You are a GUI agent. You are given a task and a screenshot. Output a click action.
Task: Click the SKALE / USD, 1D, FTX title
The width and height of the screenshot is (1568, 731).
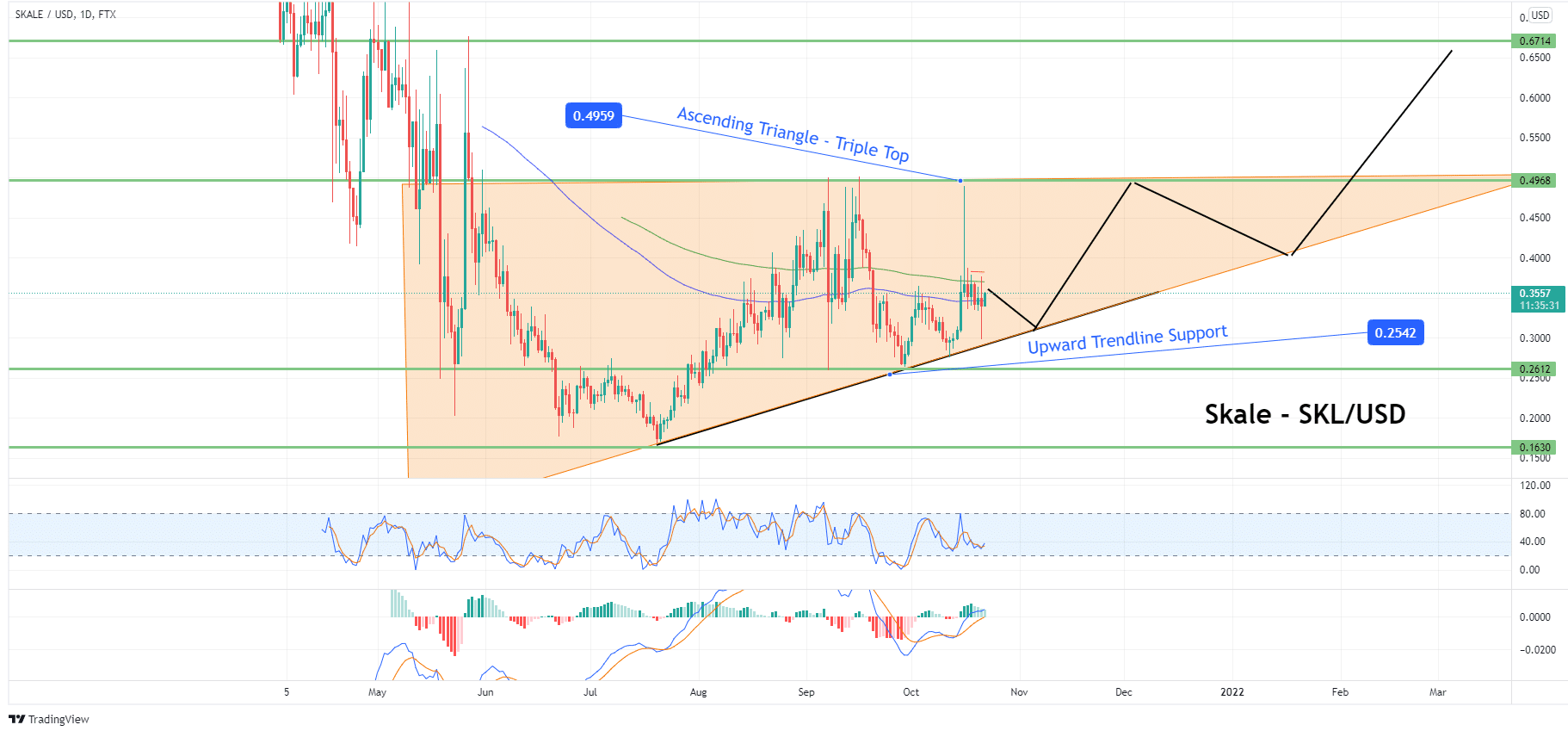click(x=65, y=15)
